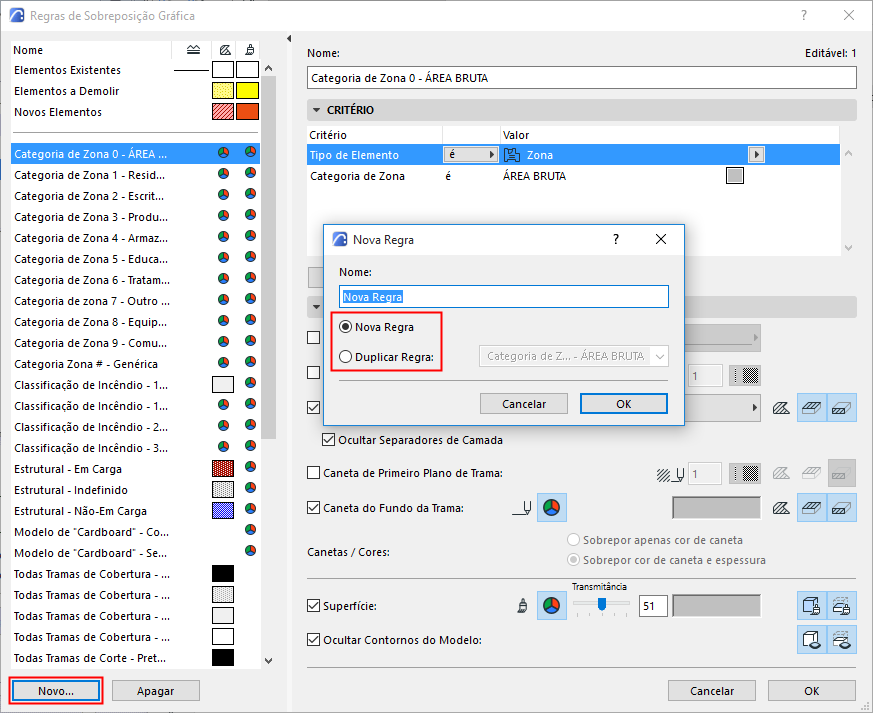The height and width of the screenshot is (713, 873).
Task: Click fill icon for Categoria de Zona 1 rule
Action: [223, 174]
